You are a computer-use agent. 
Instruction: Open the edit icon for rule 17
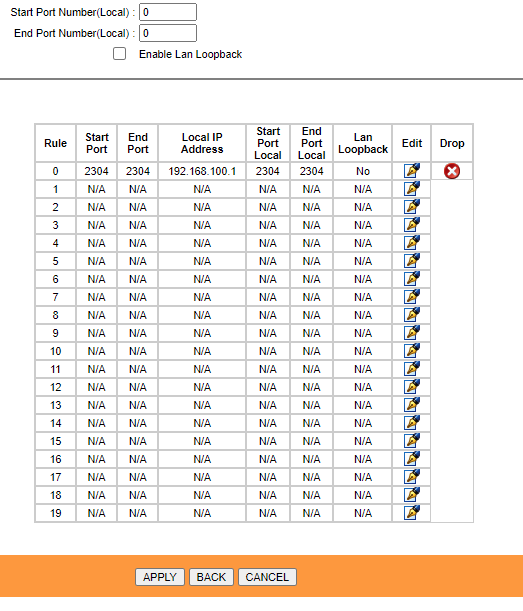click(x=412, y=477)
